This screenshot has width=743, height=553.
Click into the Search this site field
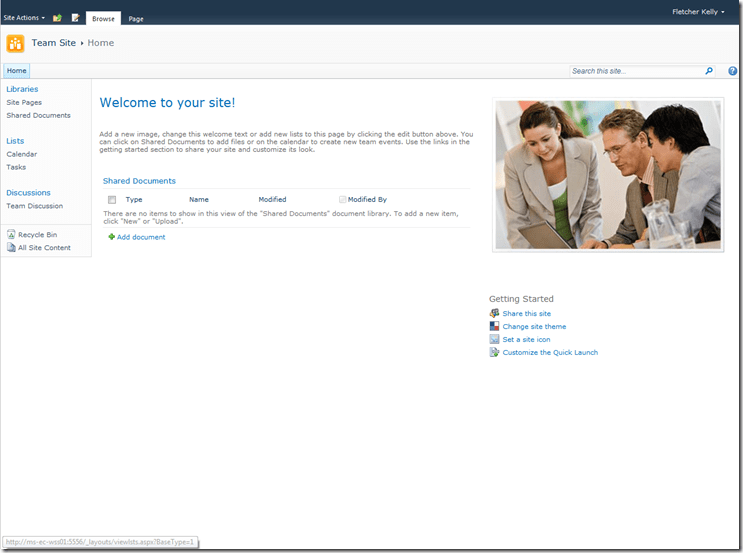635,71
